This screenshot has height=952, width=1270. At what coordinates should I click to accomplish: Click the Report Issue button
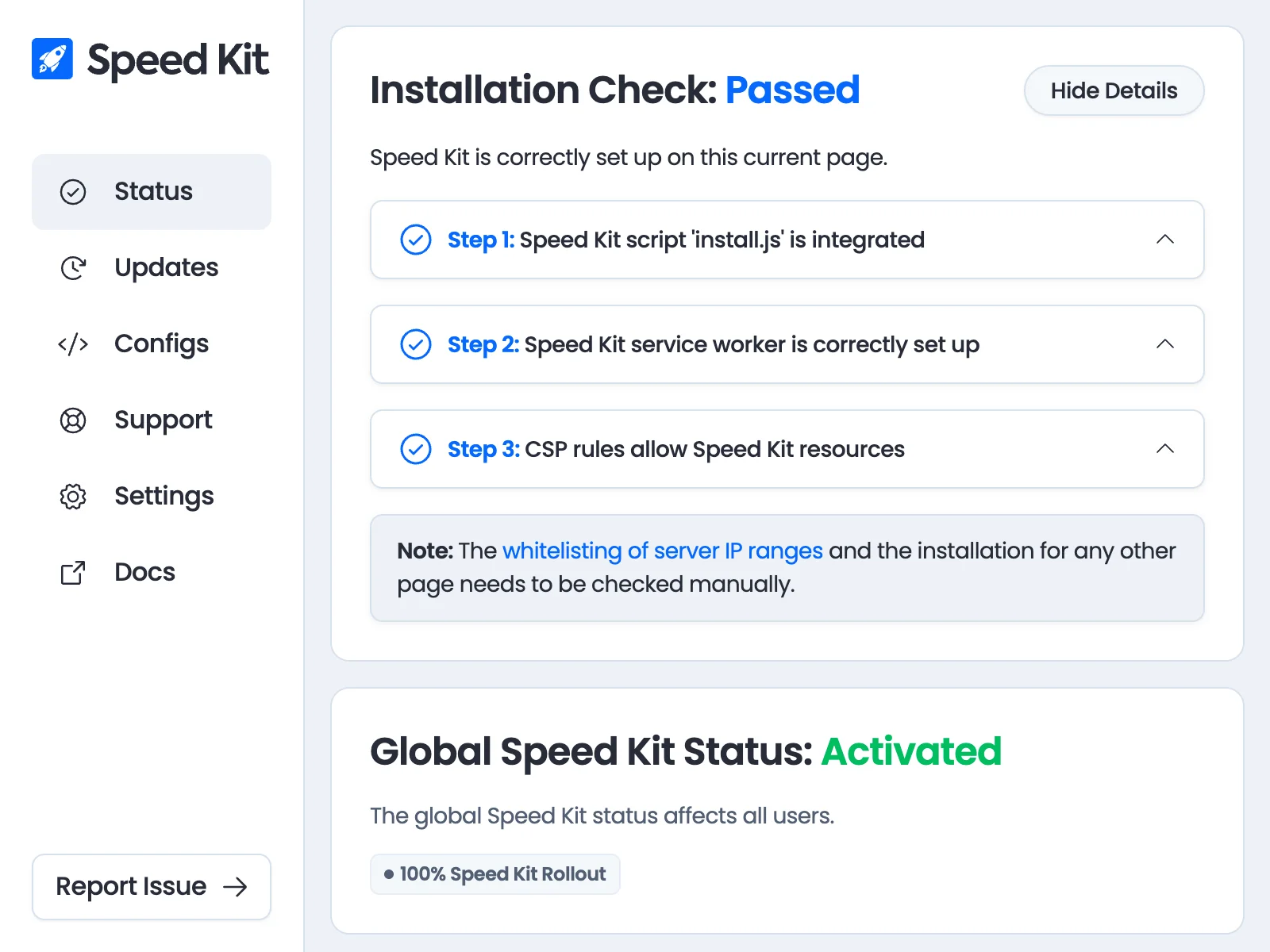152,887
